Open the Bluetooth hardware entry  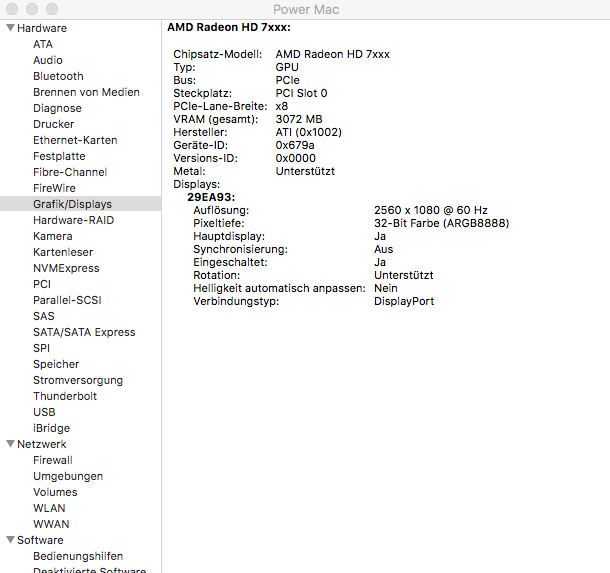click(58, 76)
